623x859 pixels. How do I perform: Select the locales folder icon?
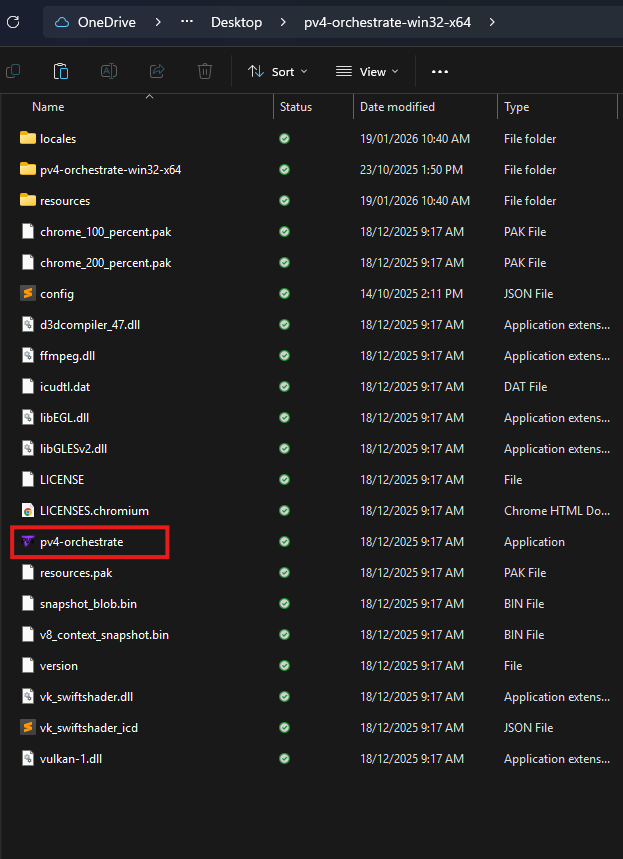27,139
